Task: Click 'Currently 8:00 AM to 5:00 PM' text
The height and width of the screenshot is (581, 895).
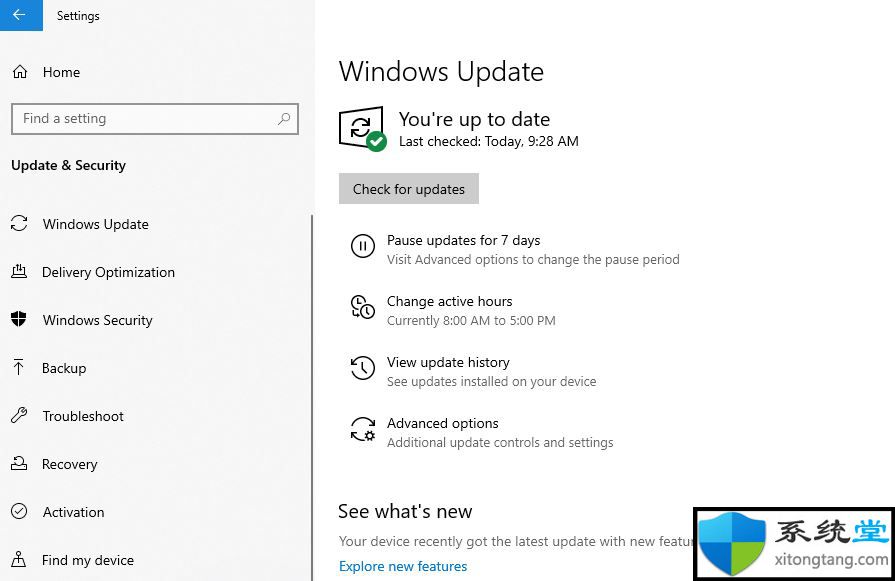Action: [471, 321]
